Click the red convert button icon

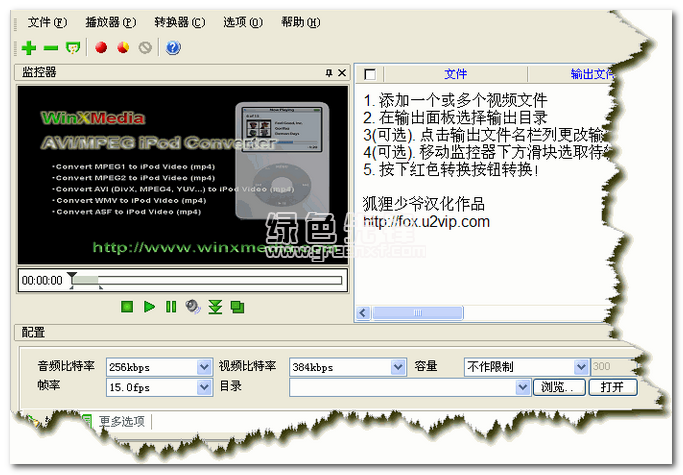[101, 47]
